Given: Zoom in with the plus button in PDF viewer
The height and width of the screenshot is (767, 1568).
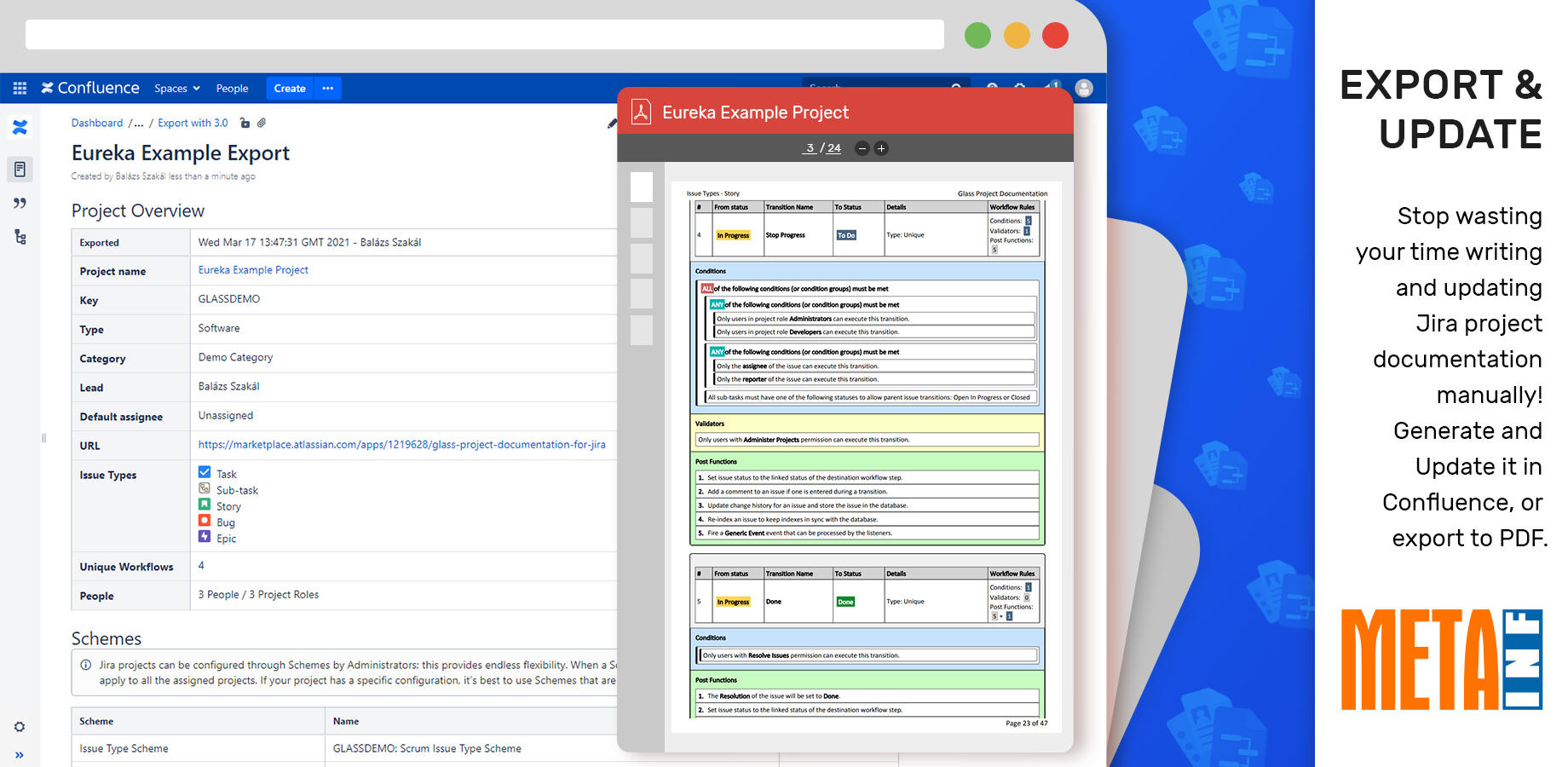Looking at the screenshot, I should click(x=882, y=148).
